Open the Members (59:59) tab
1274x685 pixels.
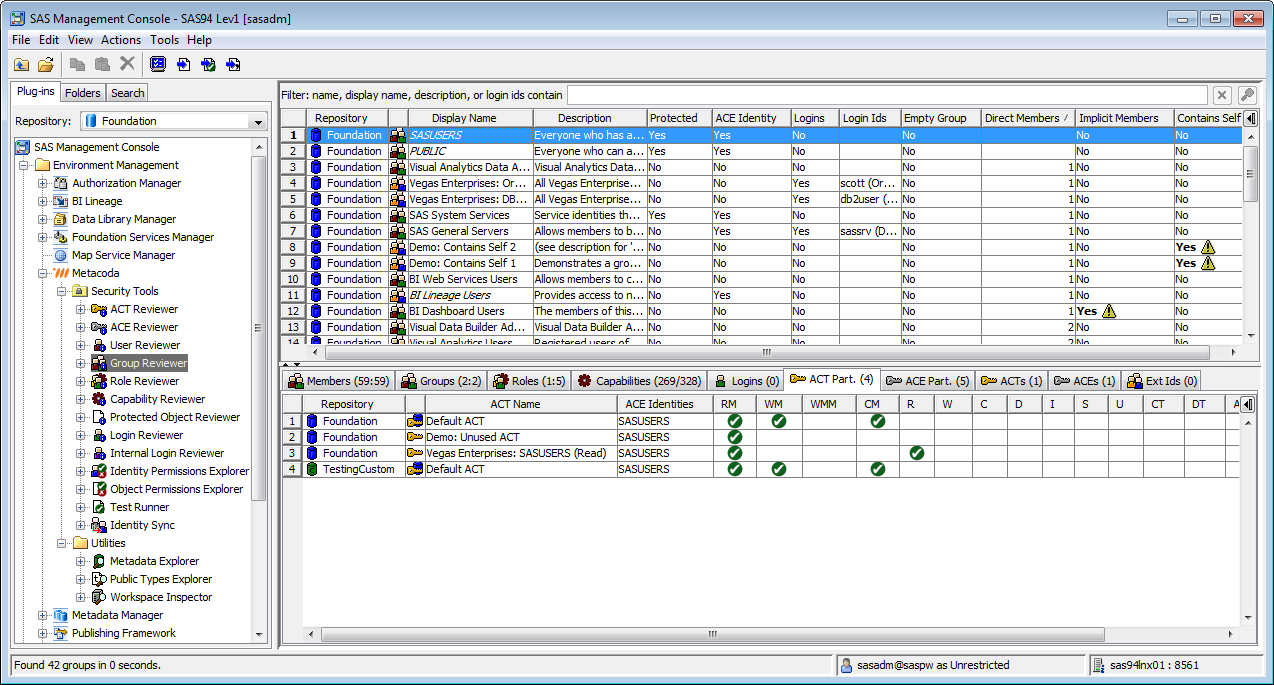click(x=339, y=381)
